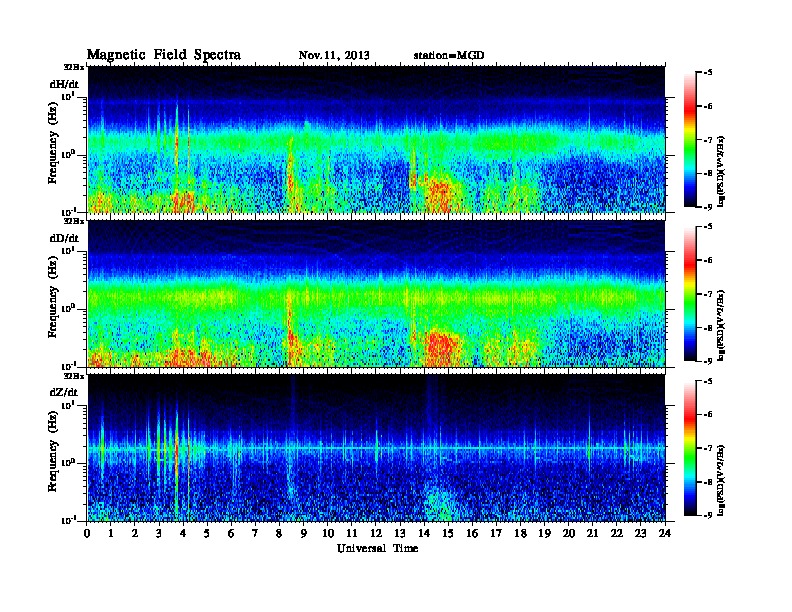This screenshot has height=612, width=792.
Task: Select the date "Nov. 11, 2013"
Action: pos(334,55)
